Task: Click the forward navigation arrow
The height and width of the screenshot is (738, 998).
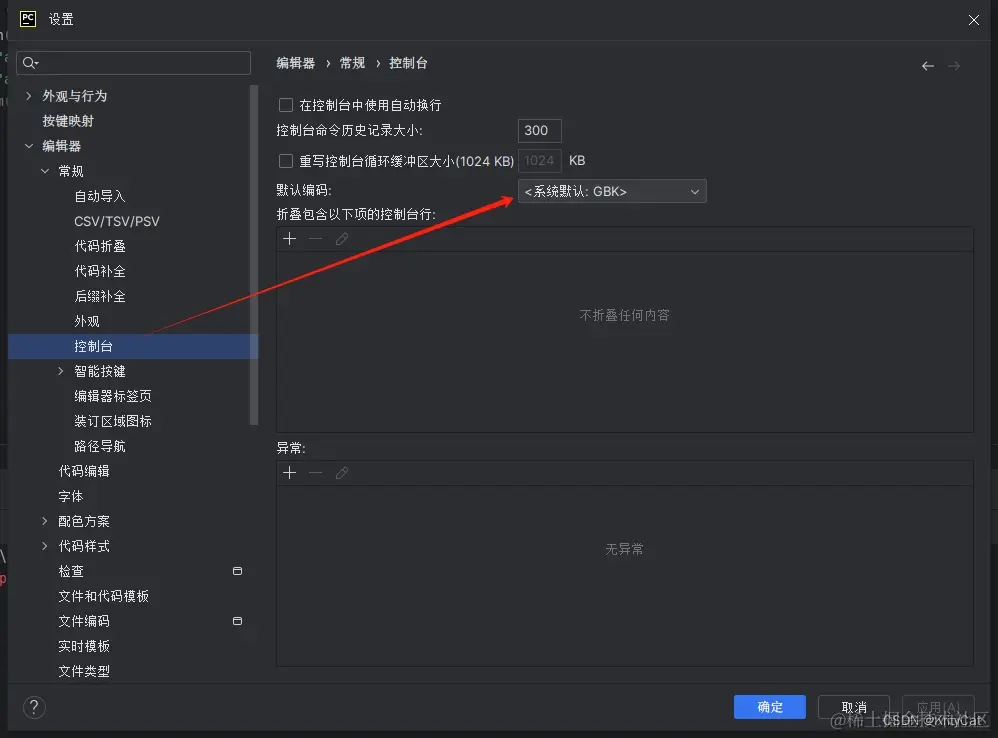Action: (954, 64)
